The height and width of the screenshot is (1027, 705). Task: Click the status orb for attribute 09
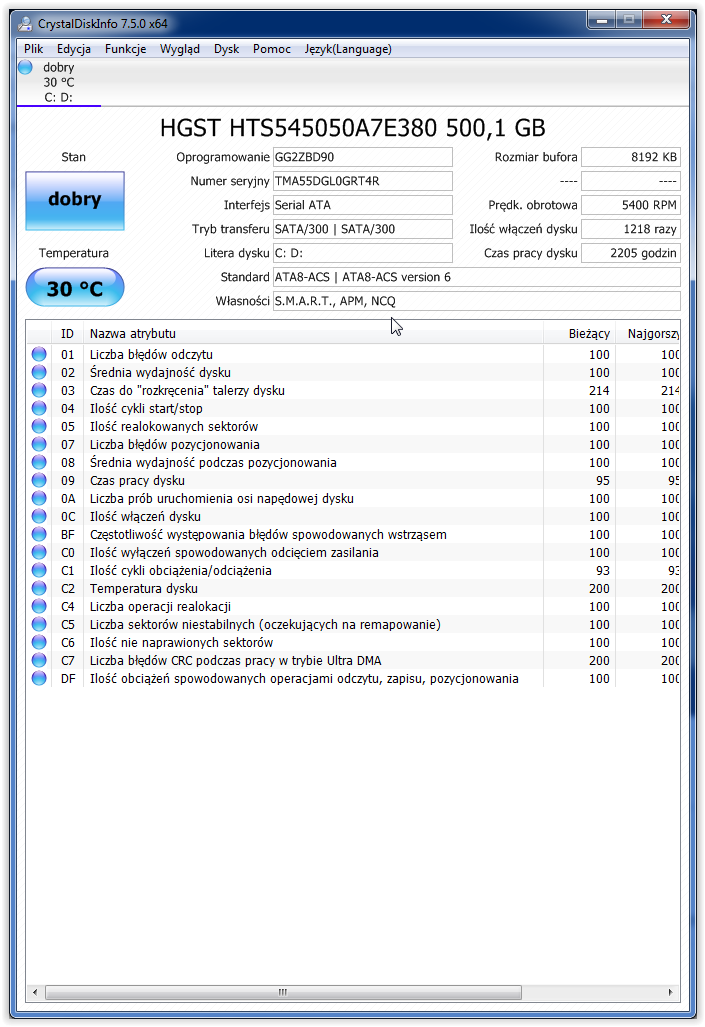[39, 480]
